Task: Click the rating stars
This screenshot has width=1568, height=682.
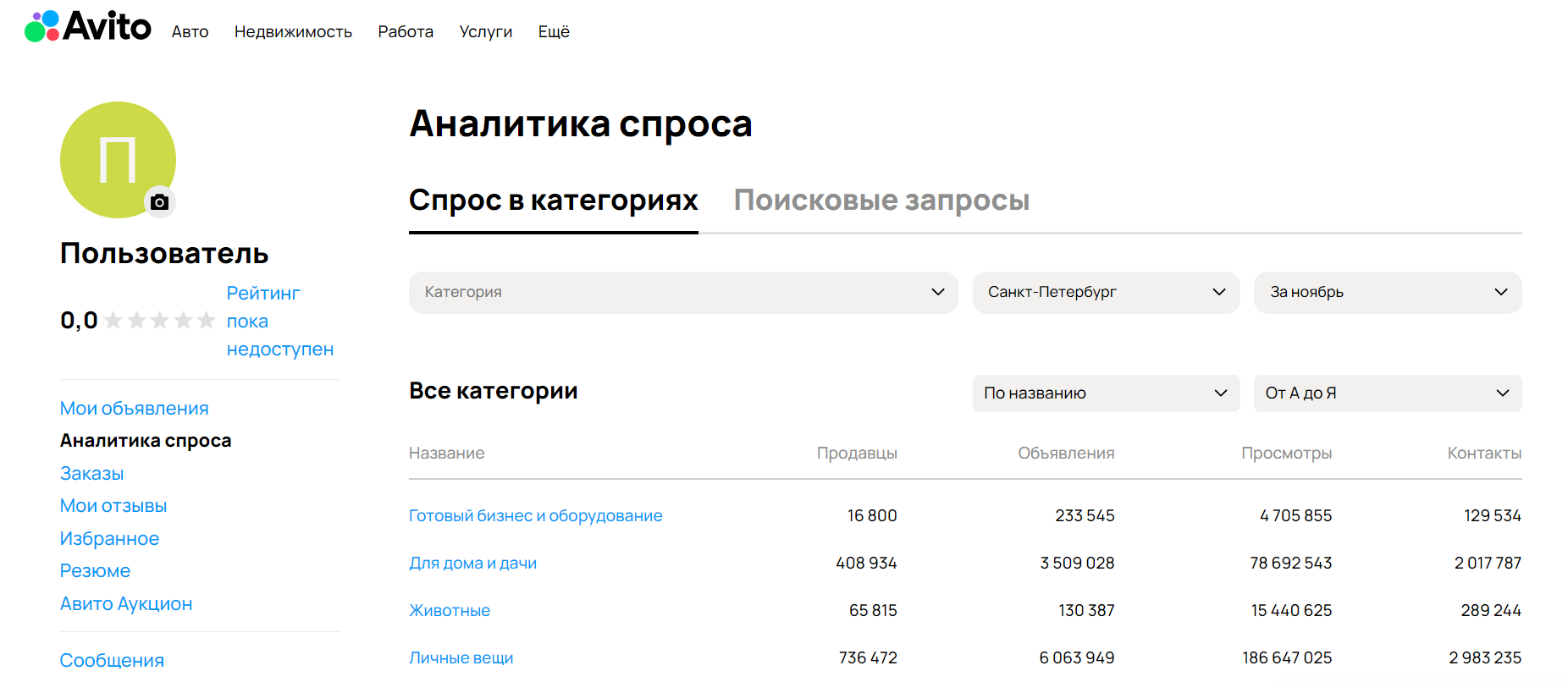Action: coord(159,321)
